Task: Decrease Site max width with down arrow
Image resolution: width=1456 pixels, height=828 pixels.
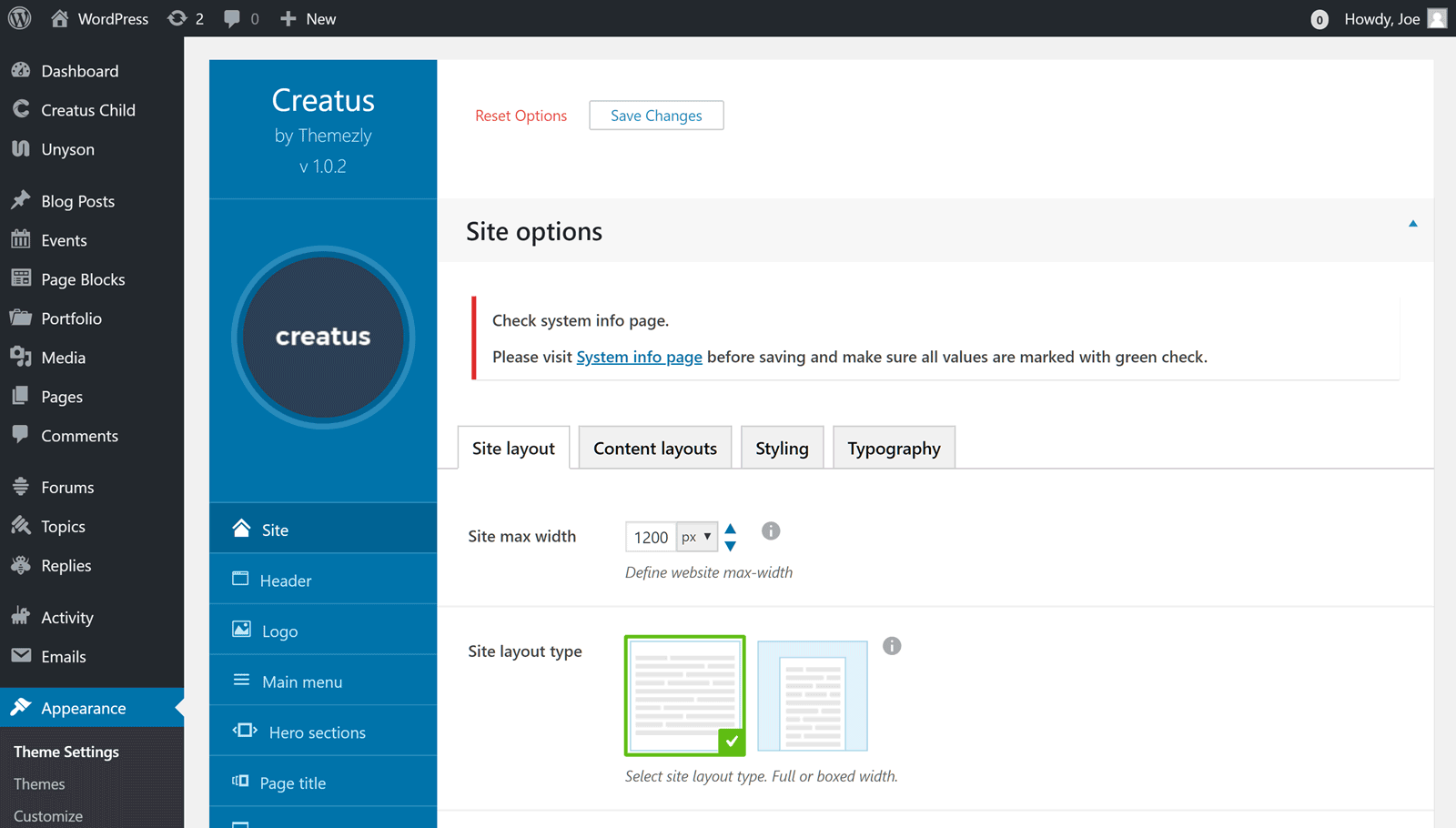Action: [730, 546]
